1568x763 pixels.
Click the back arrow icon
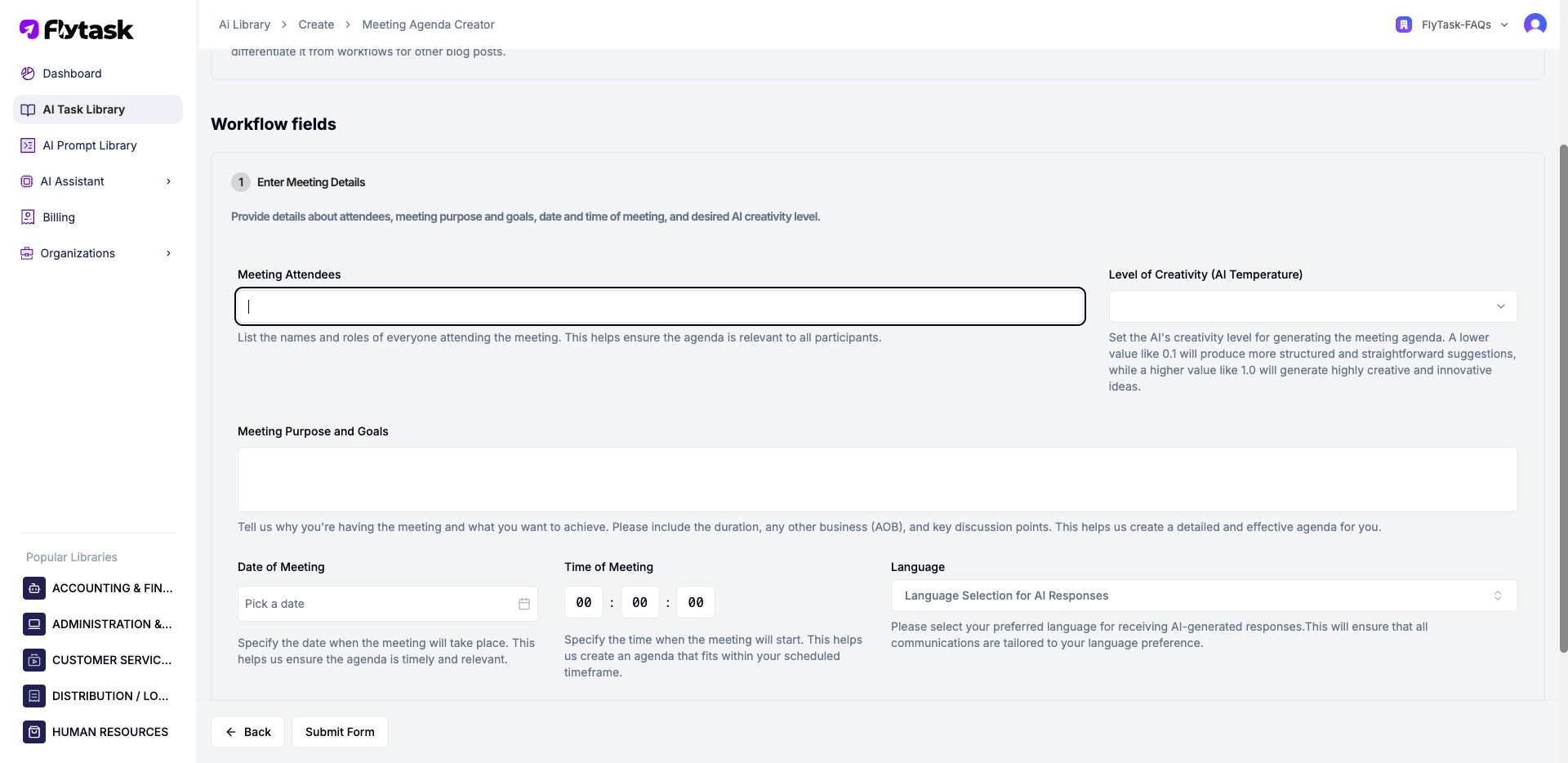point(231,732)
